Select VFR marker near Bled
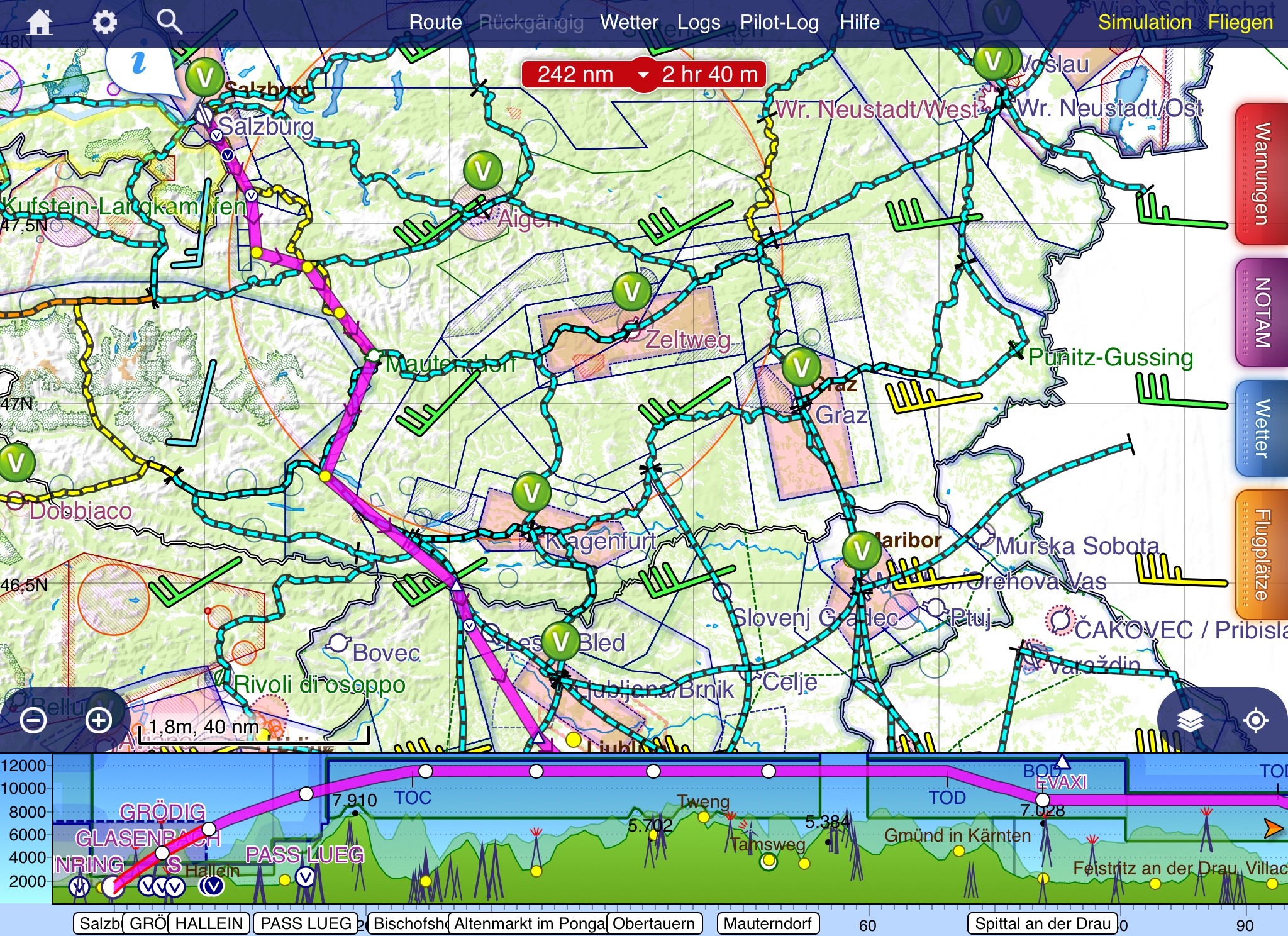 pos(560,641)
